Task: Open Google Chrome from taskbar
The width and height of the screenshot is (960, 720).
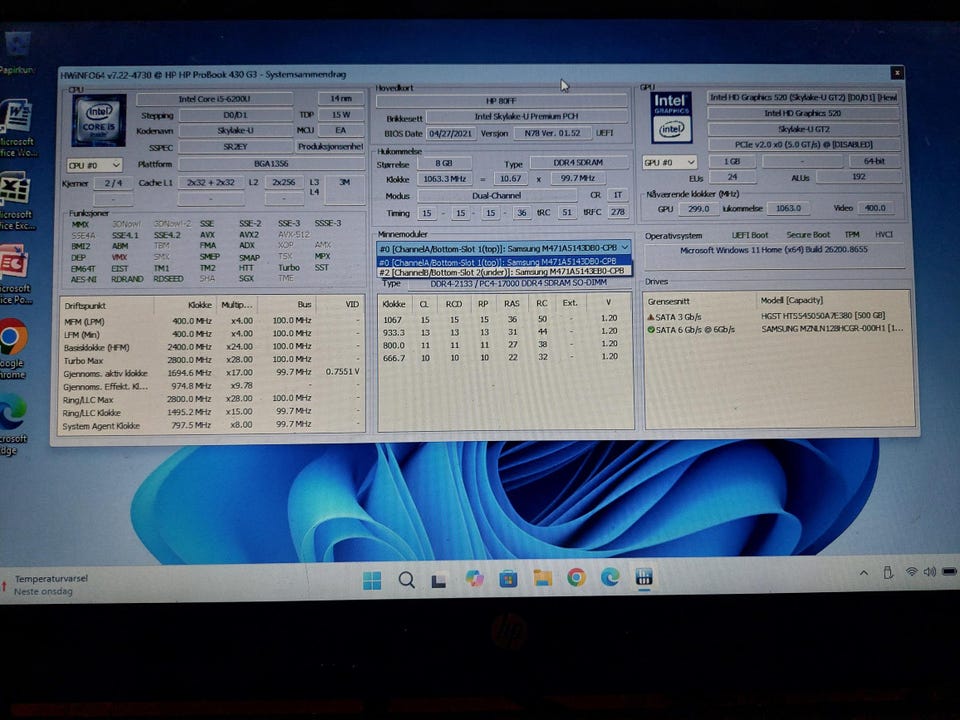Action: (x=576, y=577)
